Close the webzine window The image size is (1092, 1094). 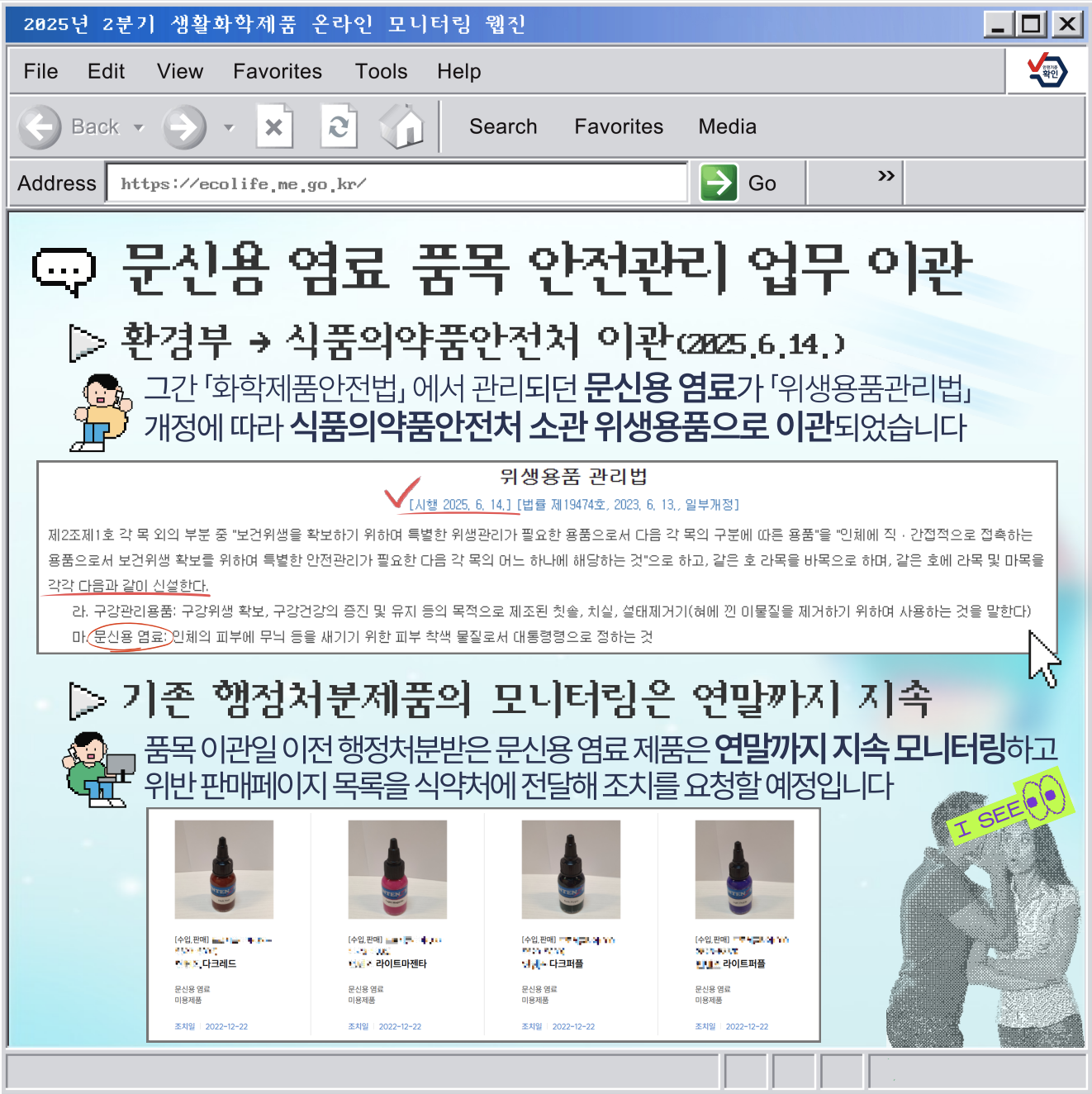[1066, 25]
